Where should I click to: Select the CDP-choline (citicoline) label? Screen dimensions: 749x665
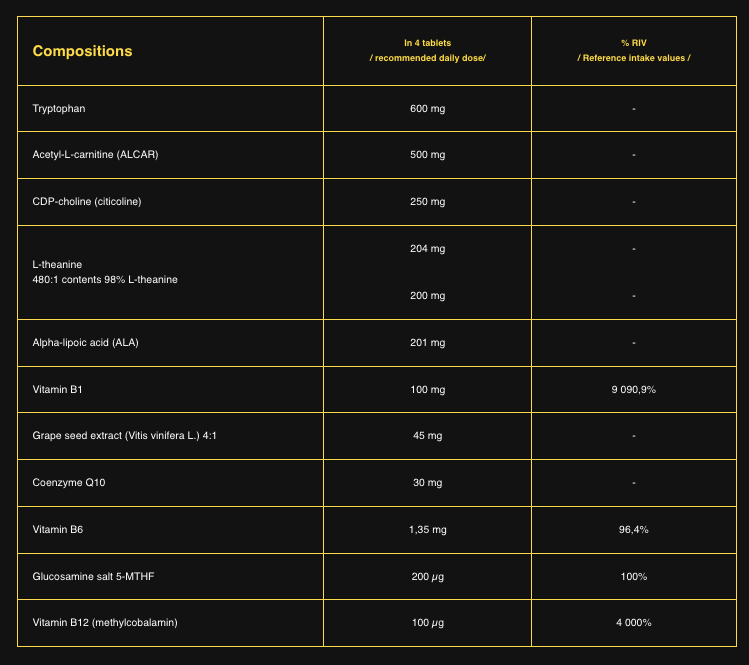click(x=87, y=202)
